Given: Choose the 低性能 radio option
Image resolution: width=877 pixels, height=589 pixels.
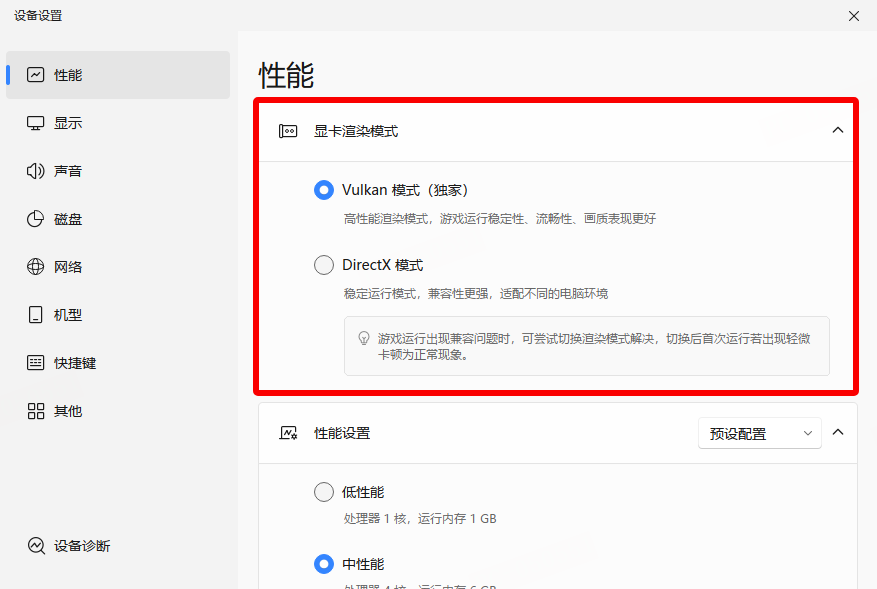Looking at the screenshot, I should click(x=324, y=492).
